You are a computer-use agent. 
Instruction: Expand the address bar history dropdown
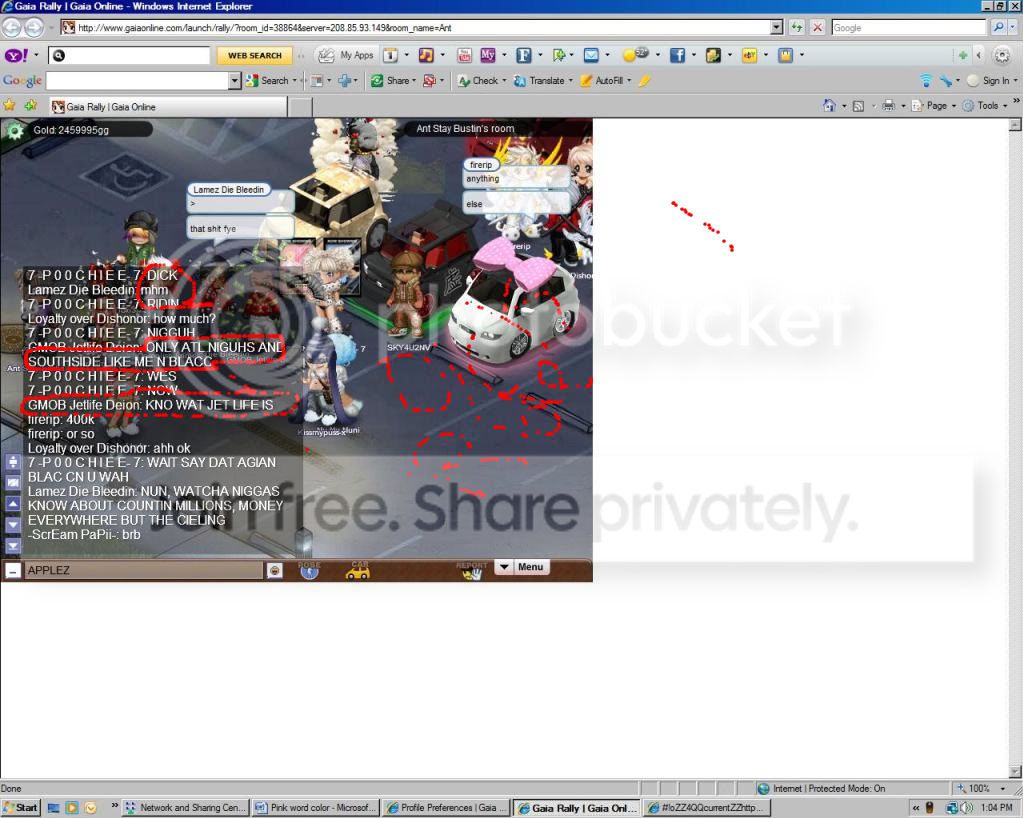776,27
